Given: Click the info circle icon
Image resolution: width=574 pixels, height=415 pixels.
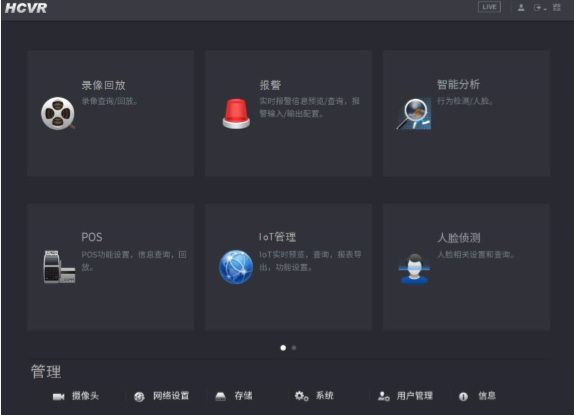Looking at the screenshot, I should tap(463, 396).
